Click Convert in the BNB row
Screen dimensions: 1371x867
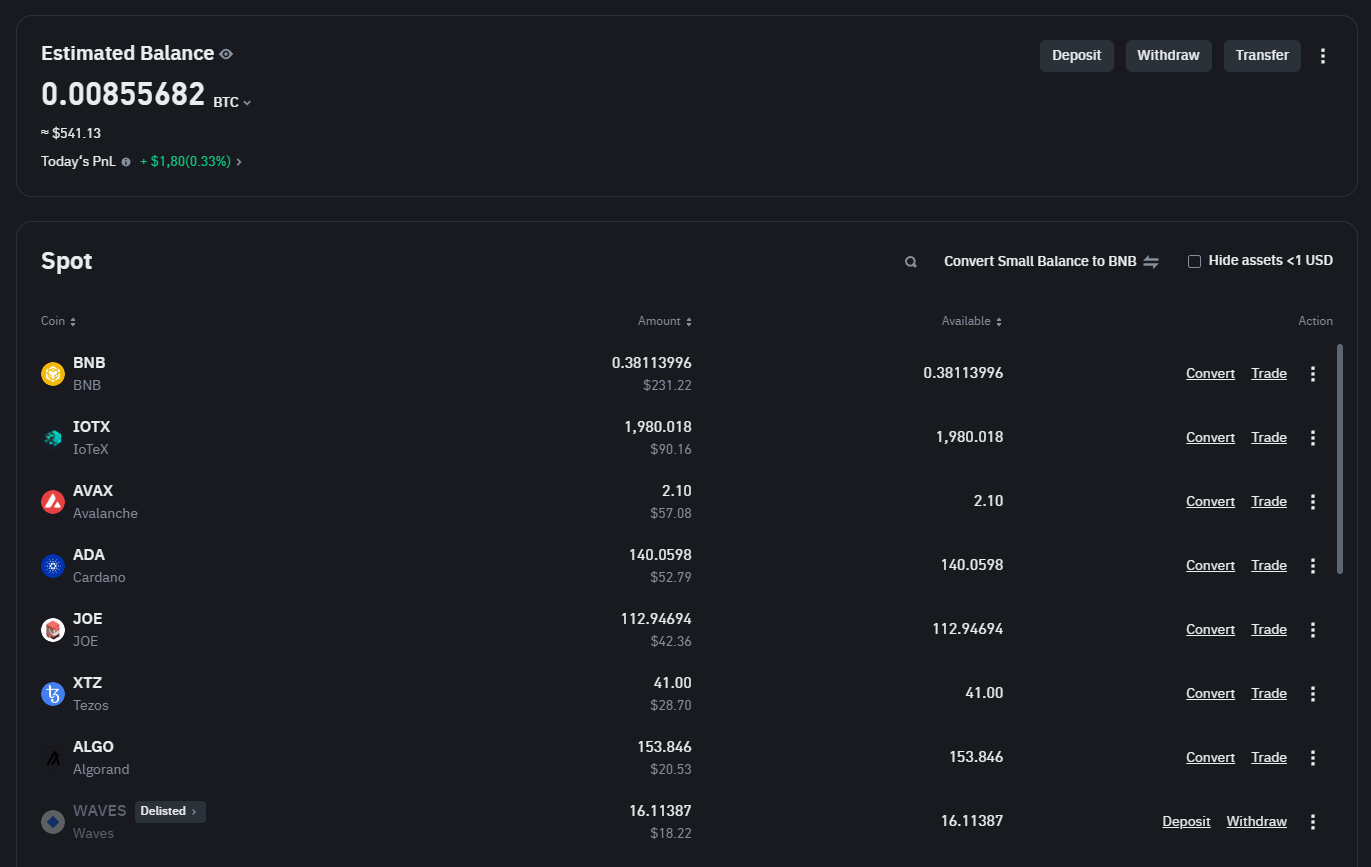pyautogui.click(x=1210, y=373)
